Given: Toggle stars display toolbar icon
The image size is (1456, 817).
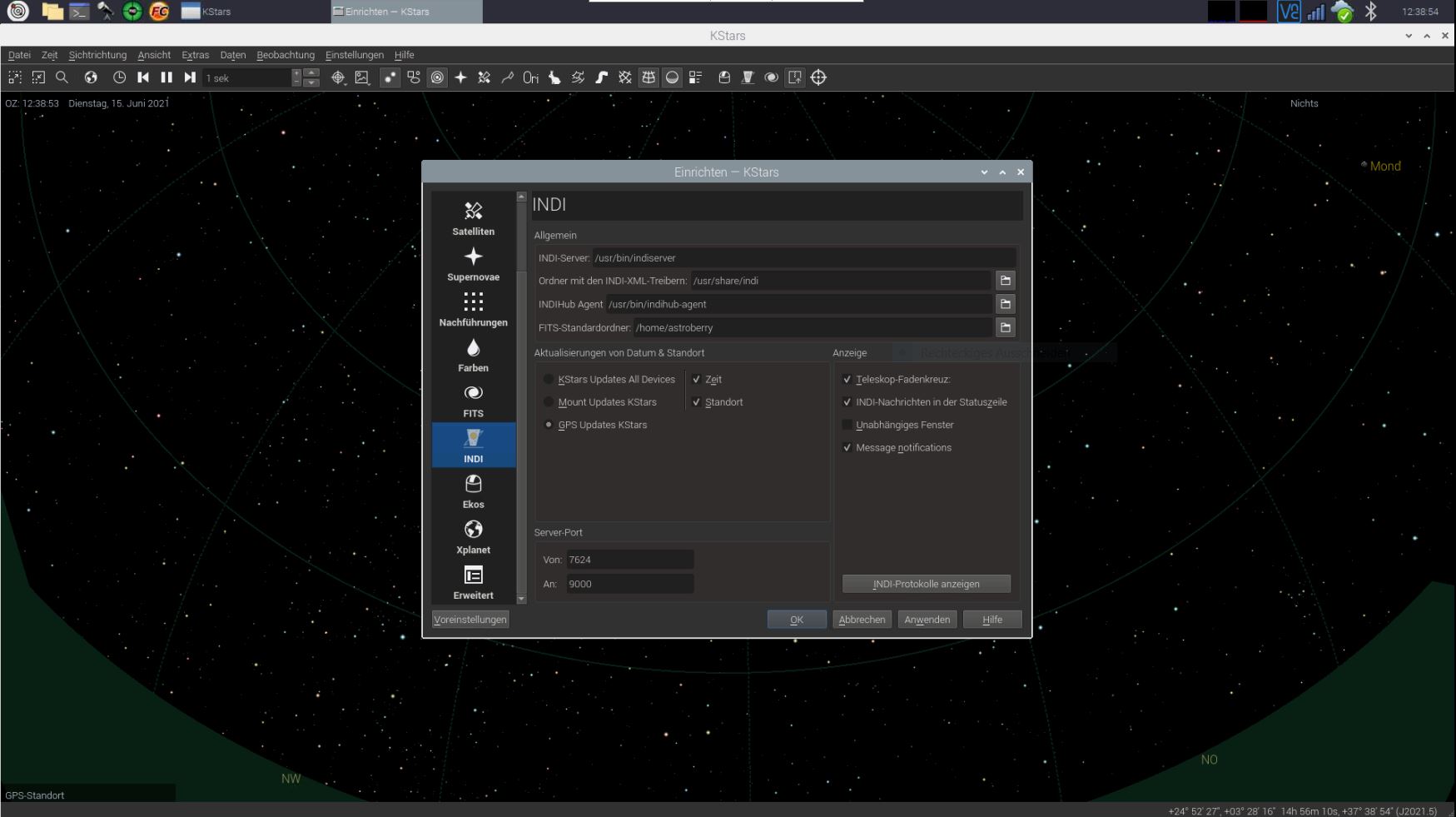Looking at the screenshot, I should coord(390,77).
